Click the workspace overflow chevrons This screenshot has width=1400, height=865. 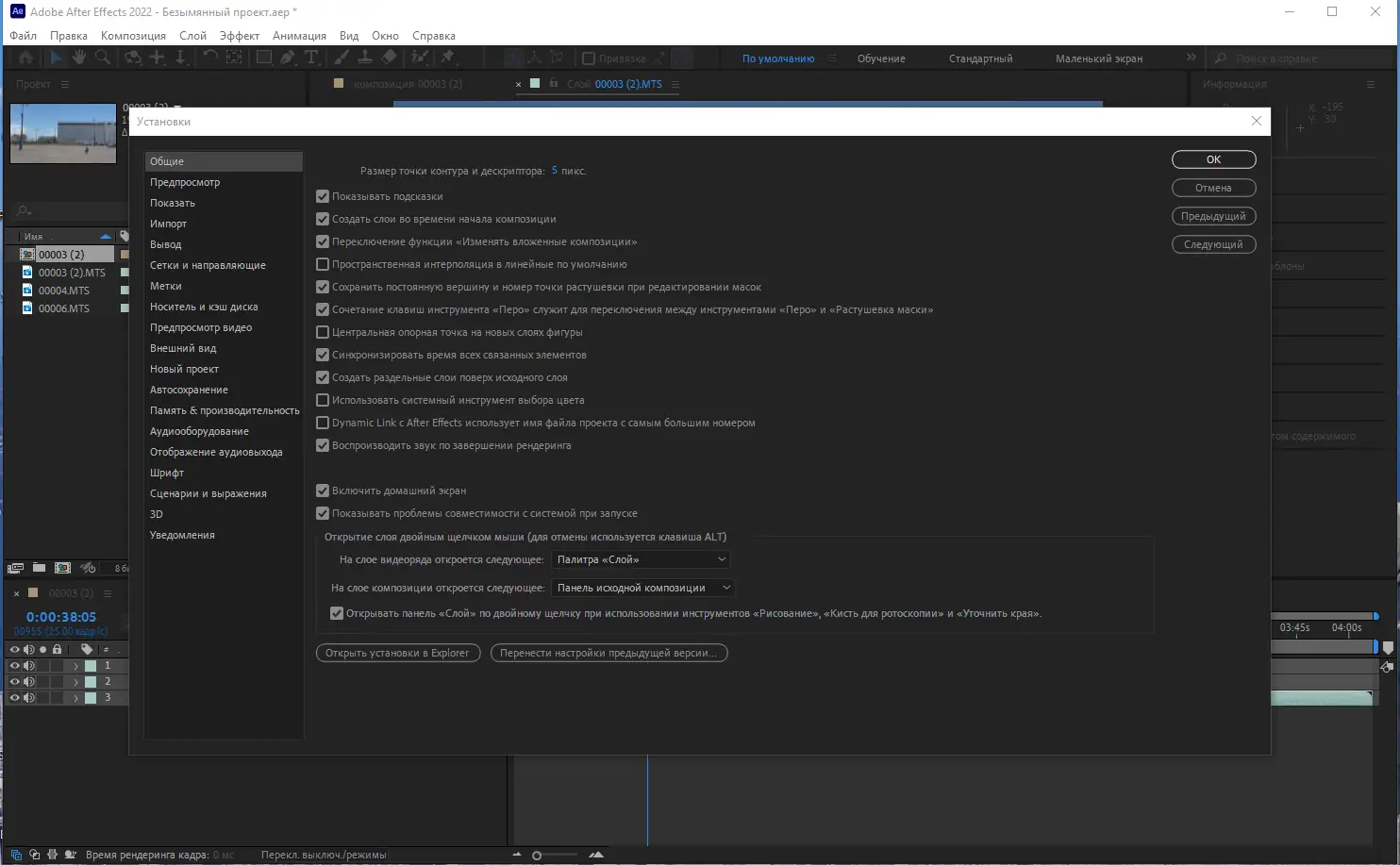tap(1191, 58)
